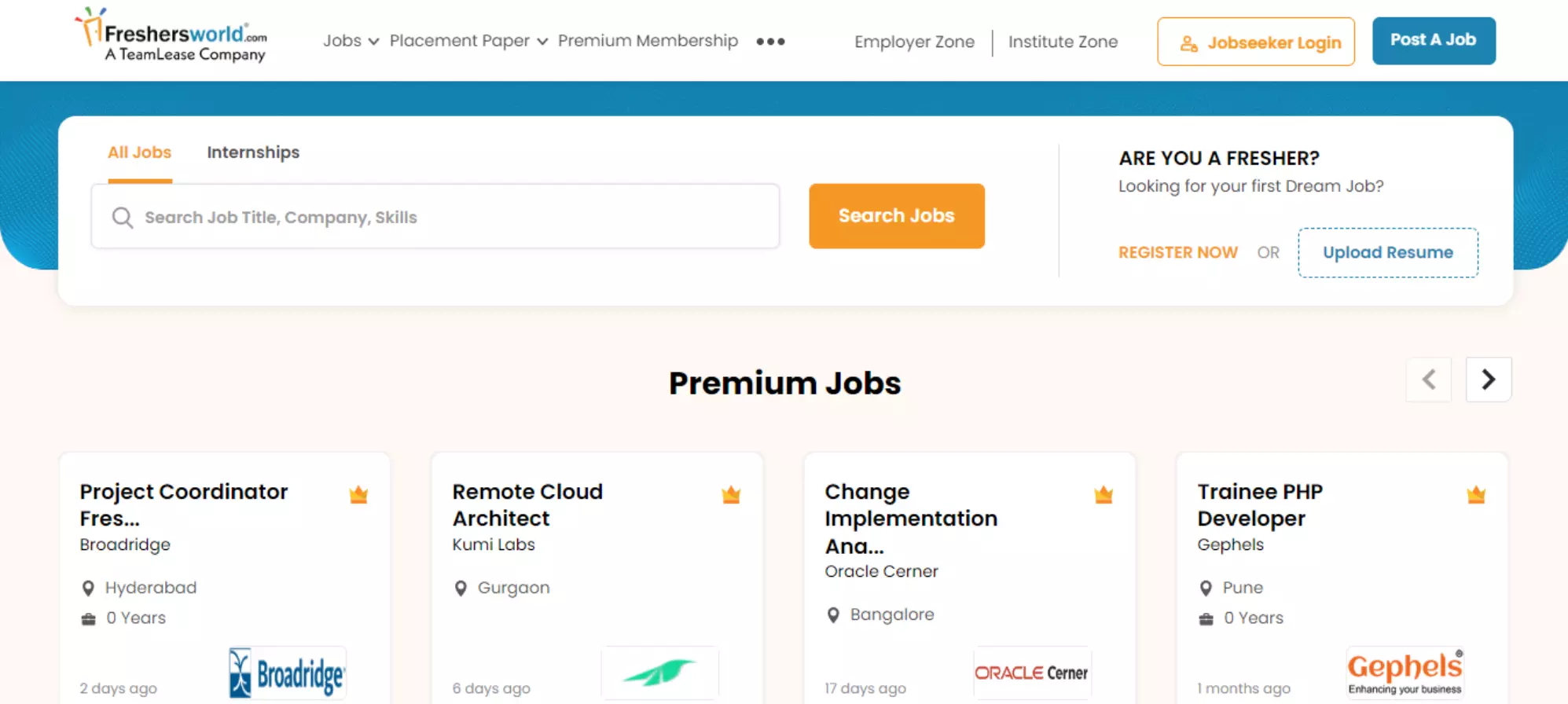The height and width of the screenshot is (704, 1568).
Task: Click the crown icon on Project Coordinator card
Action: 358,494
